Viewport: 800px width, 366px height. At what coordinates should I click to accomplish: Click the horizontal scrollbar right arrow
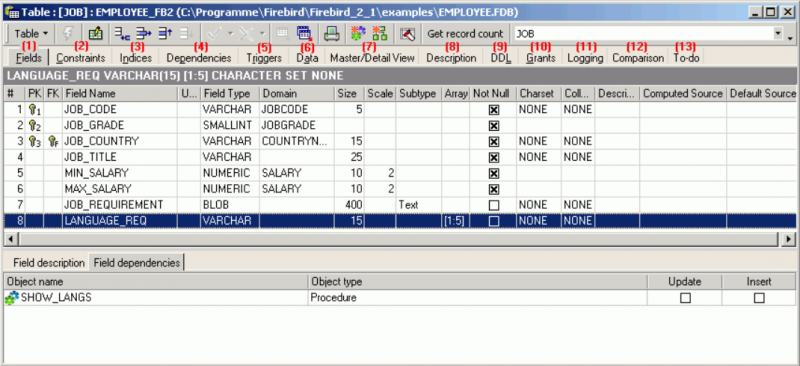pos(789,238)
